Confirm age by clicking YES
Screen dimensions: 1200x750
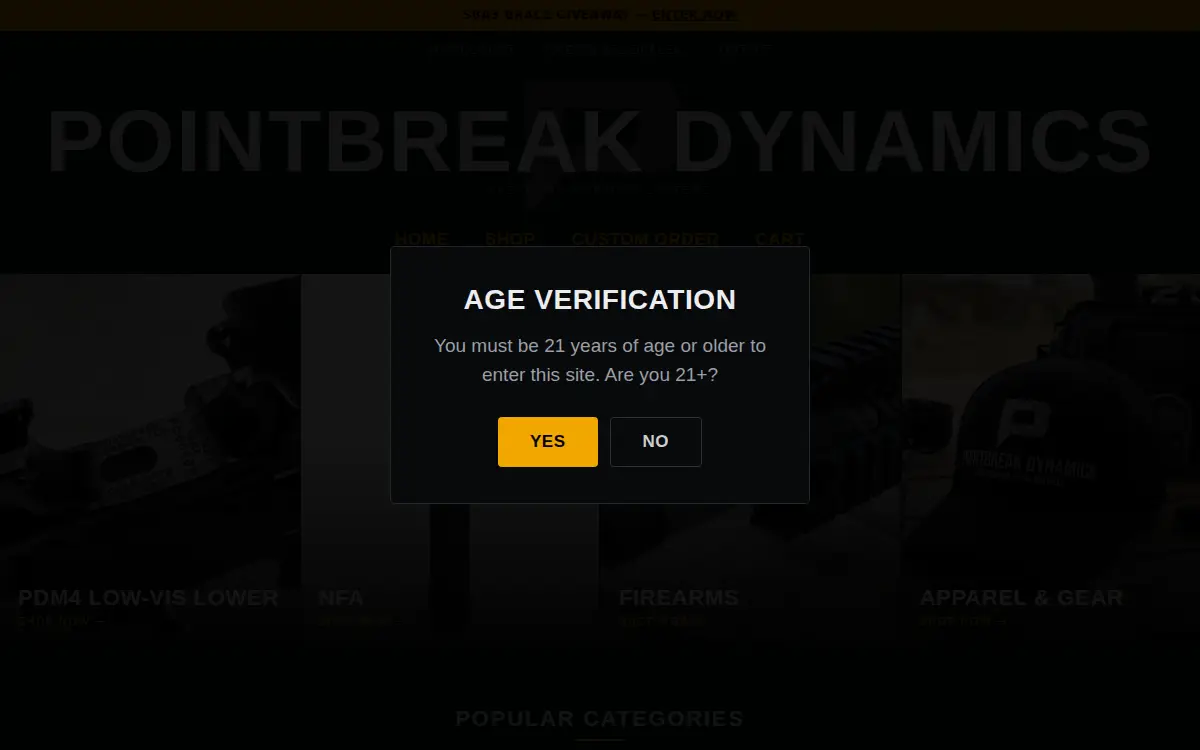(548, 442)
